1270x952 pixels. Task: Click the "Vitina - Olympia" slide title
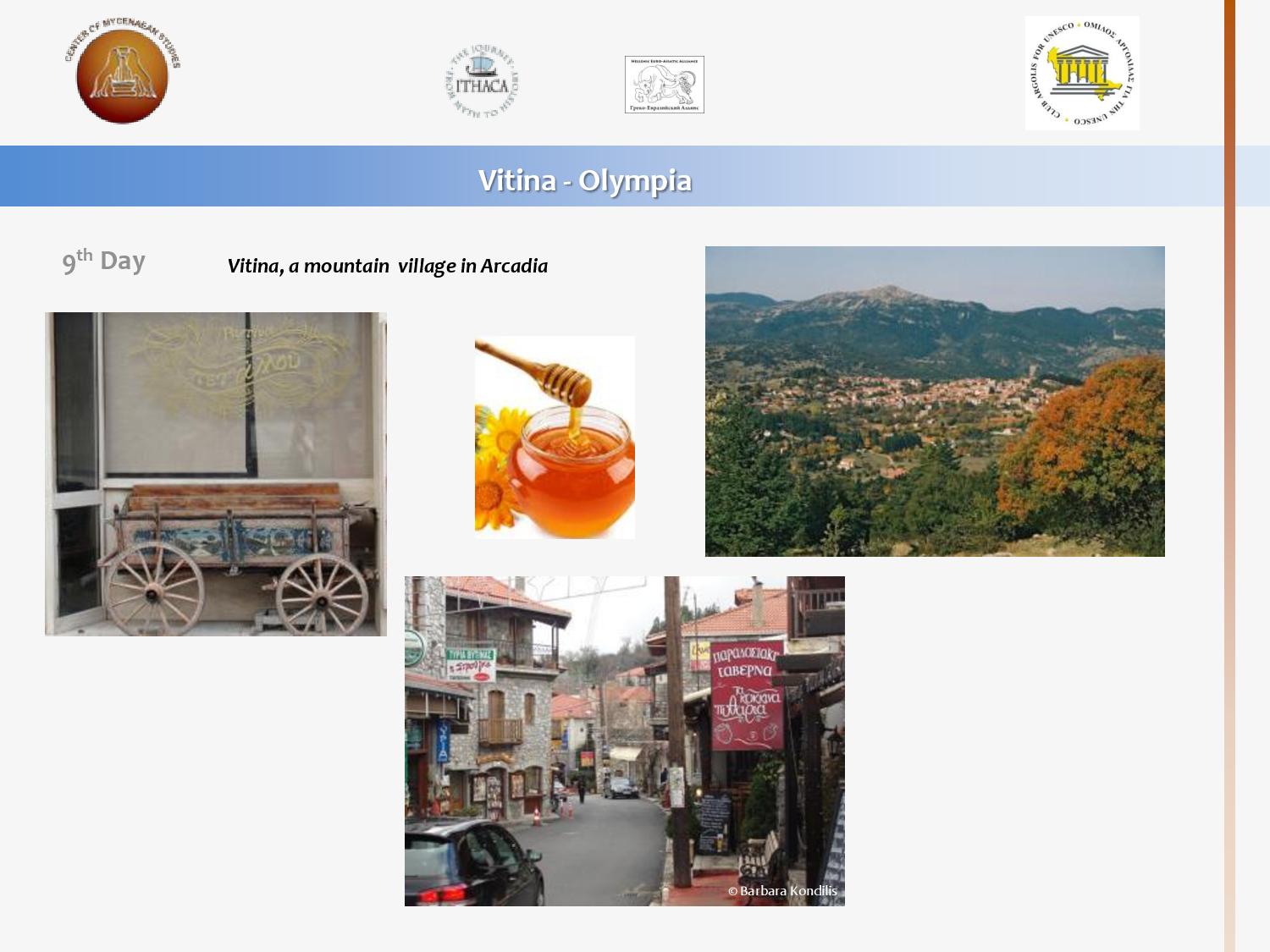pos(584,180)
